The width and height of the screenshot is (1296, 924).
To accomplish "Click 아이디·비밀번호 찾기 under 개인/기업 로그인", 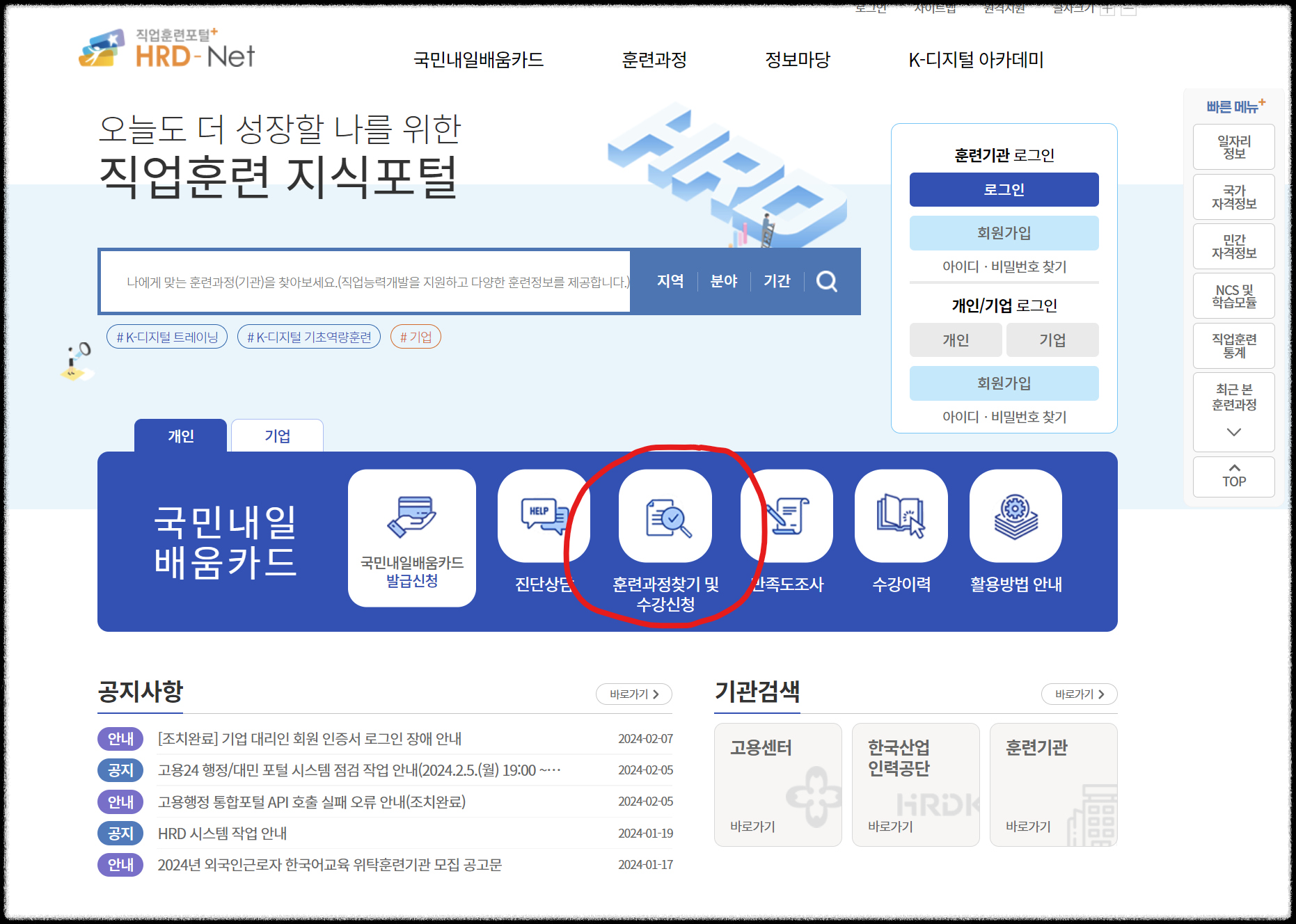I will pyautogui.click(x=1004, y=417).
